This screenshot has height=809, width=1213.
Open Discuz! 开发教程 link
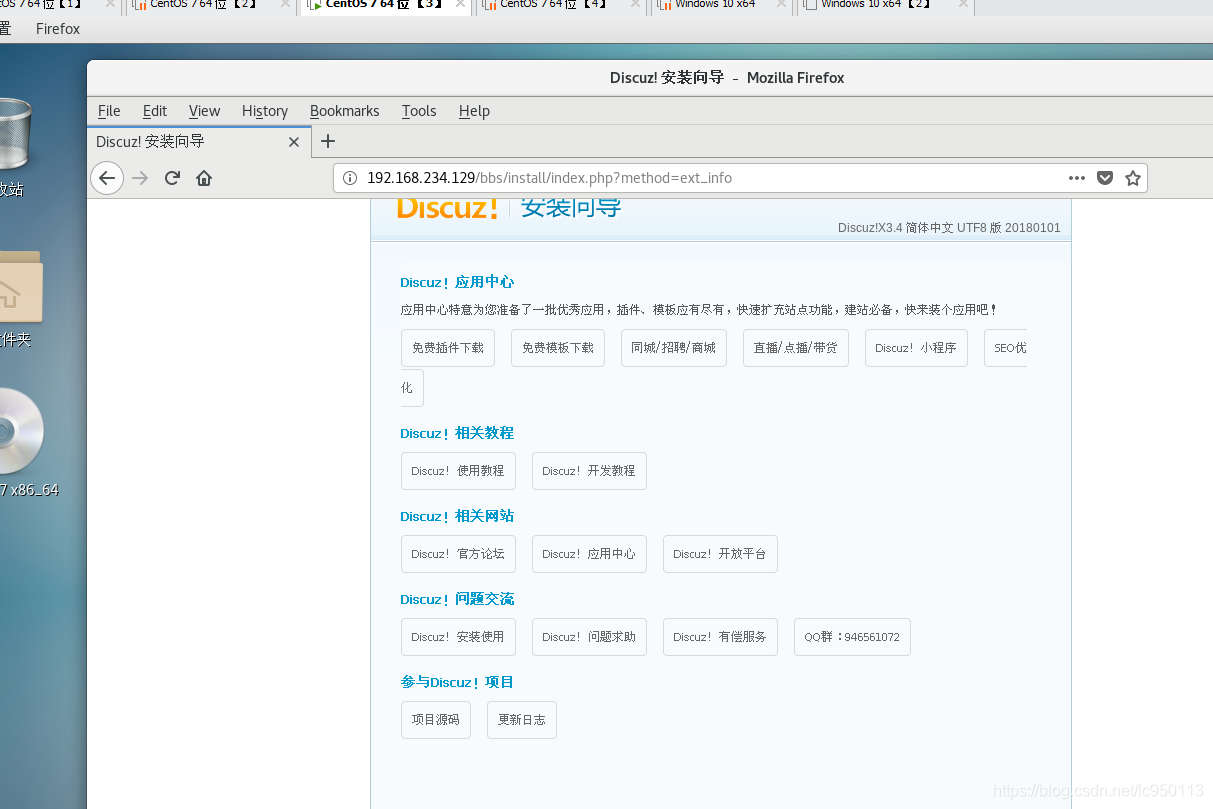tap(589, 471)
